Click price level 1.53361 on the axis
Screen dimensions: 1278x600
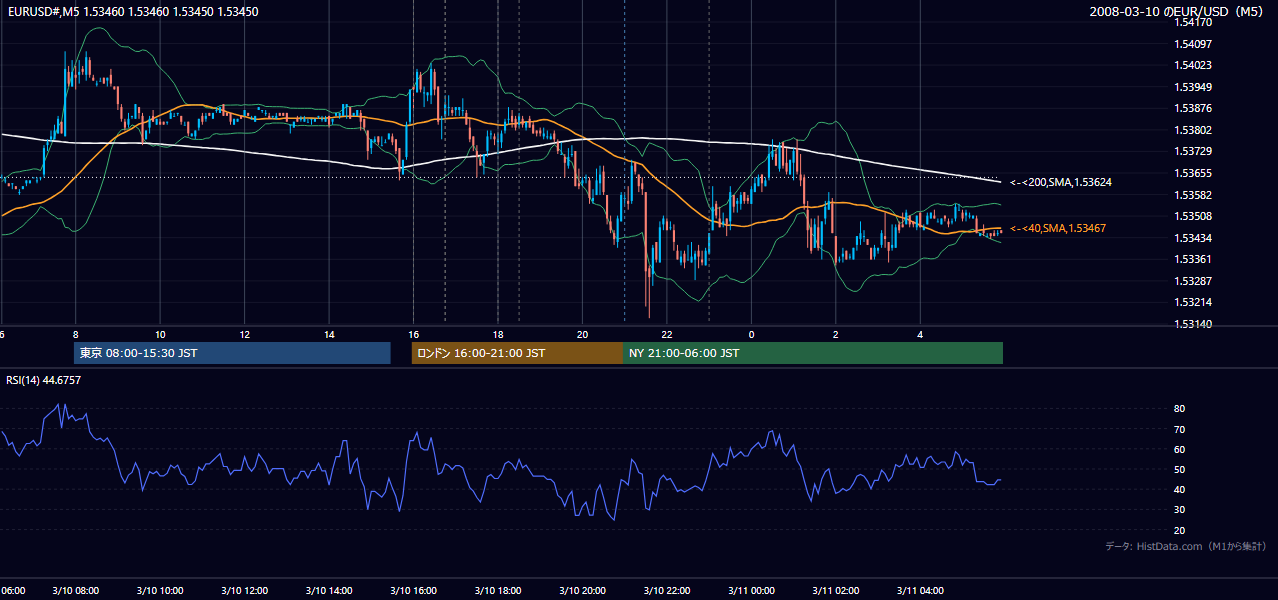click(x=1193, y=259)
